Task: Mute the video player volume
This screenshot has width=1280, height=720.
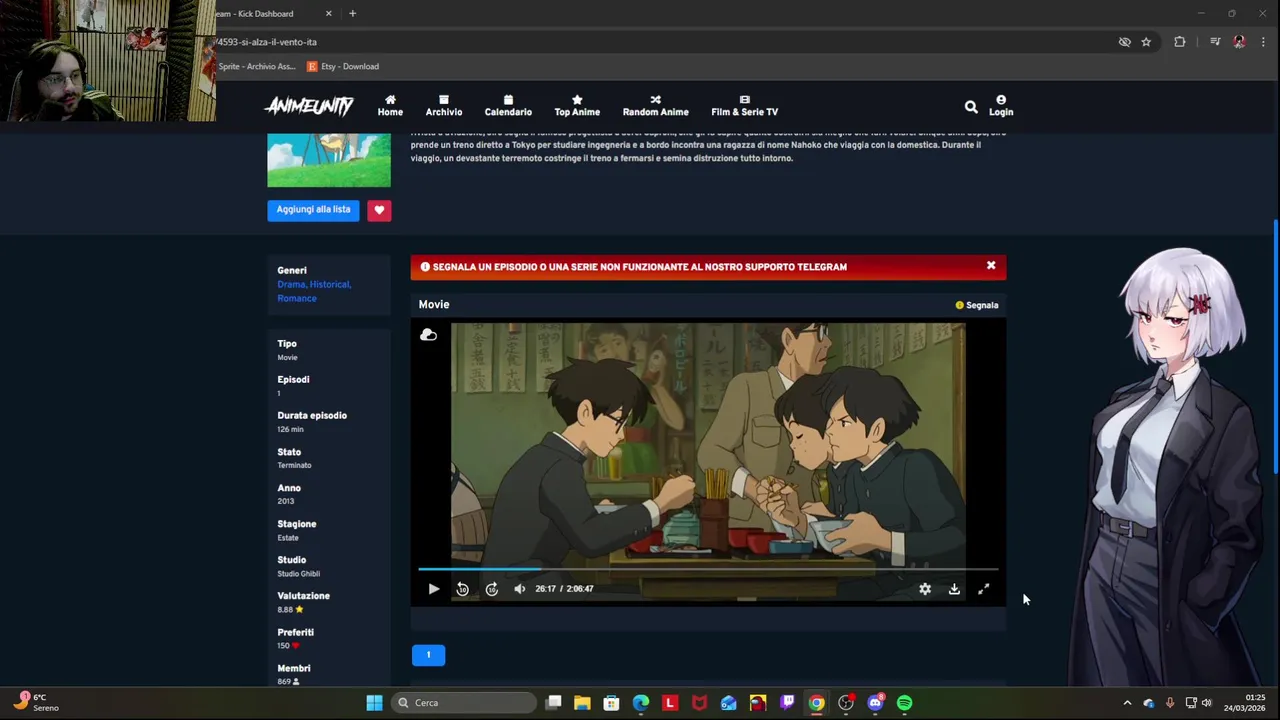Action: pos(519,589)
